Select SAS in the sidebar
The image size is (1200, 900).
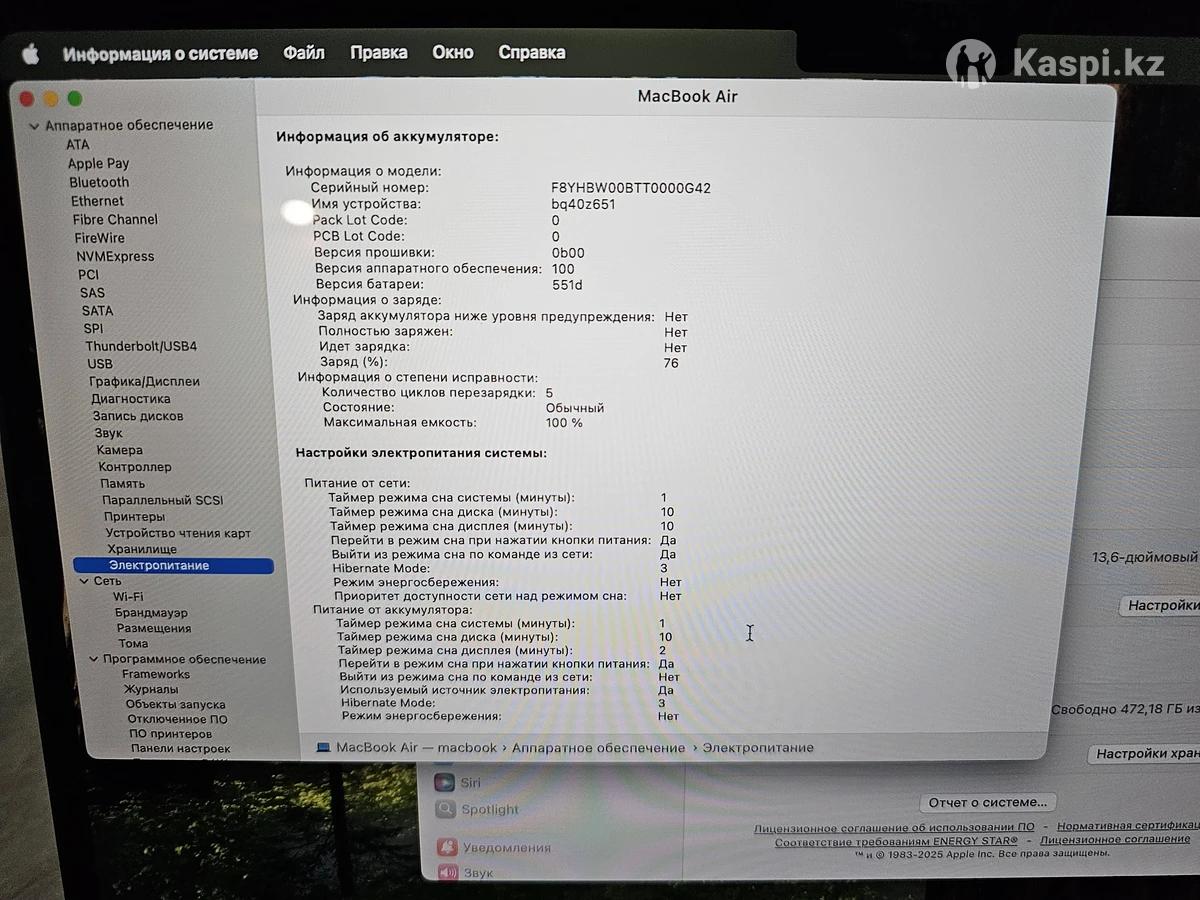pyautogui.click(x=92, y=293)
